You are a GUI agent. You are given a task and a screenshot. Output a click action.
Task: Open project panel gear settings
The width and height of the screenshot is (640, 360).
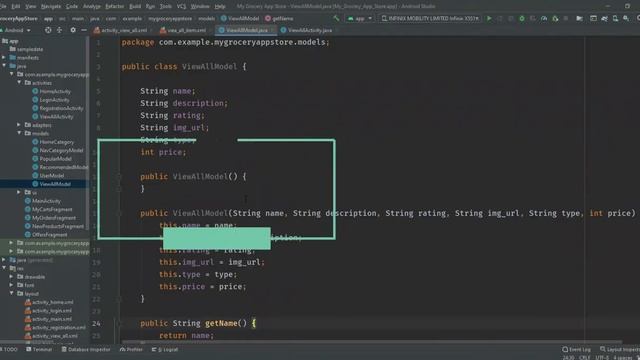(73, 30)
